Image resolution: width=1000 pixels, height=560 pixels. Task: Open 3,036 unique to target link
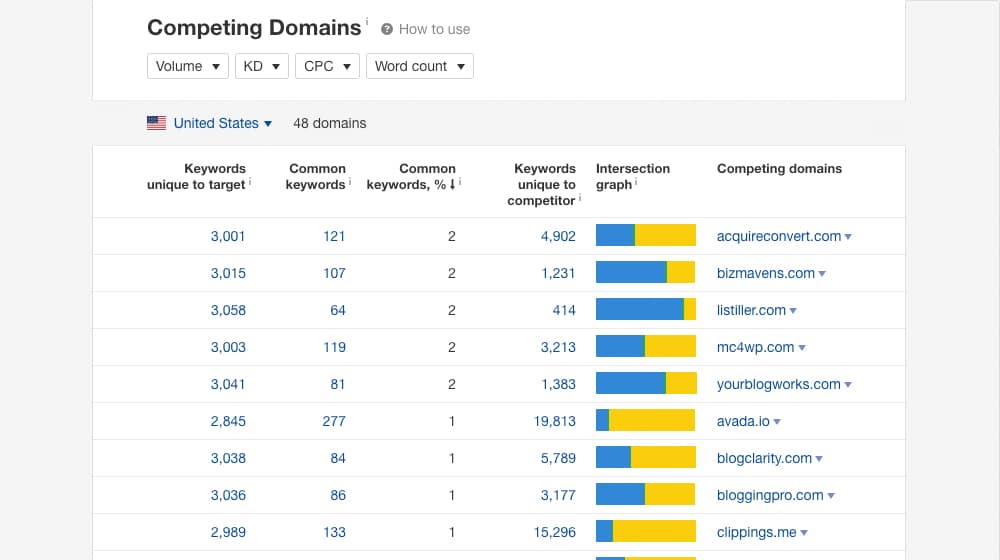click(228, 495)
